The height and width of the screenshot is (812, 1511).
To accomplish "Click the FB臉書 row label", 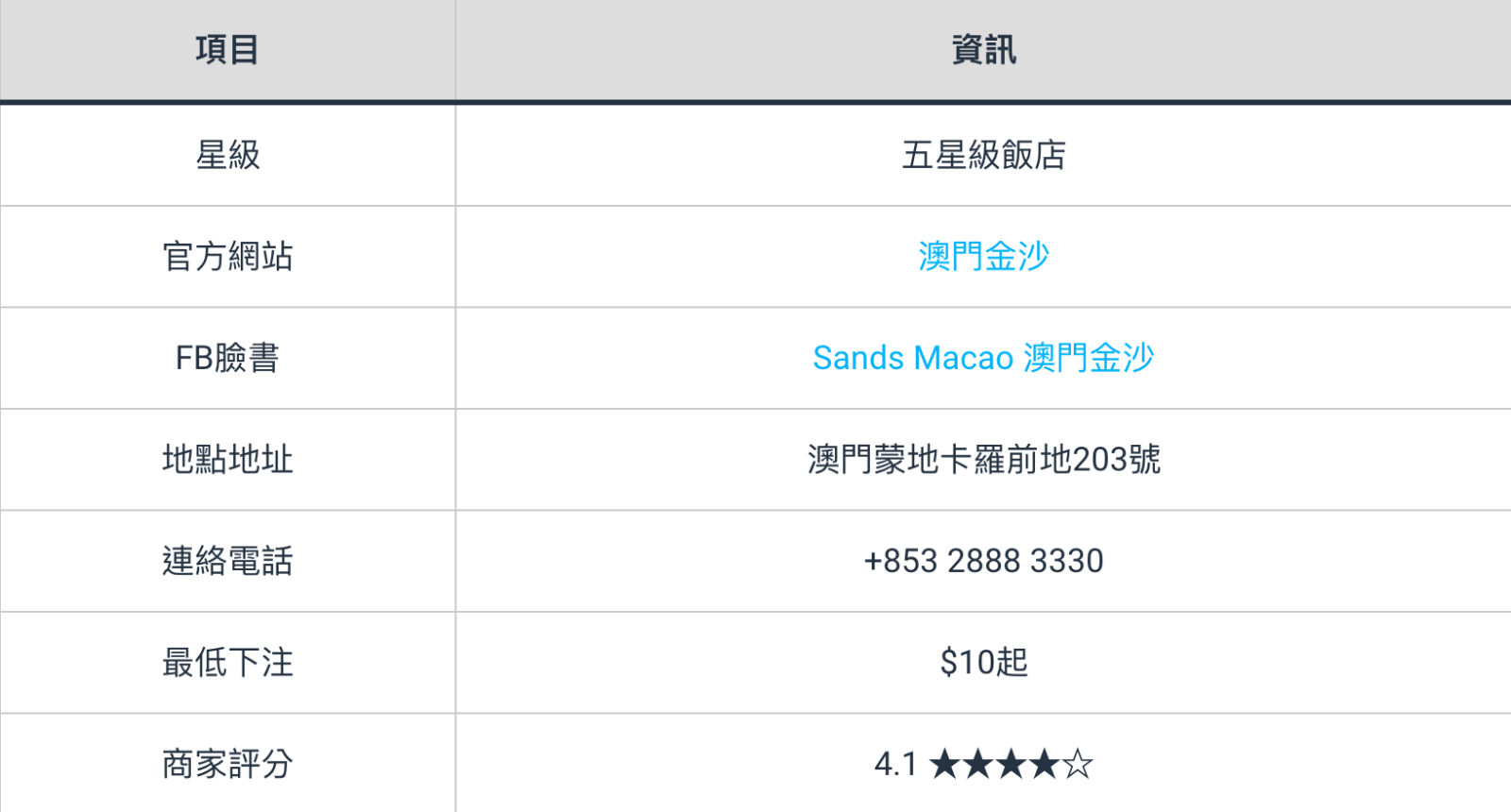I will tap(228, 358).
